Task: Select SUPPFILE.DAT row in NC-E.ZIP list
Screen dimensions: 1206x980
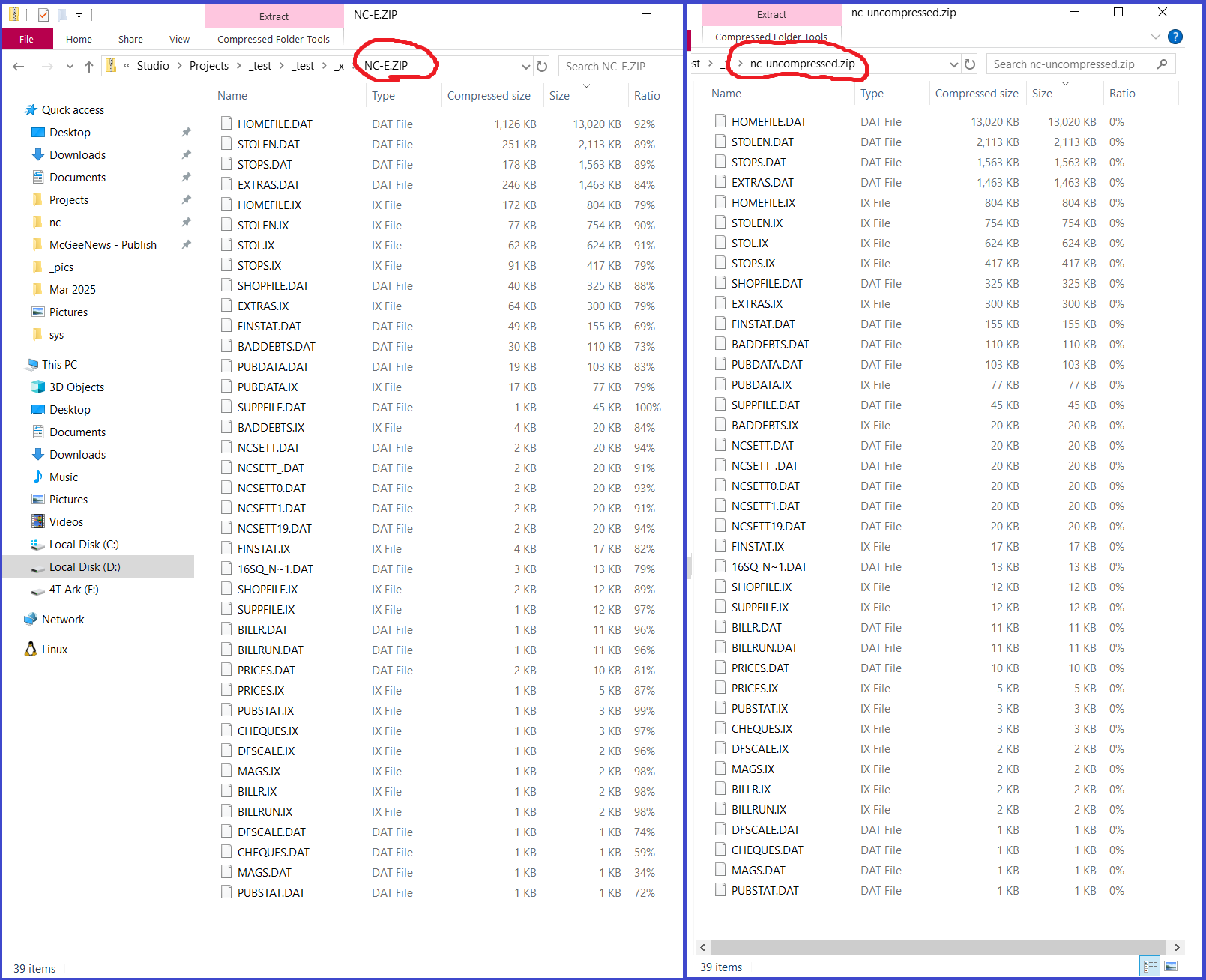Action: point(441,408)
